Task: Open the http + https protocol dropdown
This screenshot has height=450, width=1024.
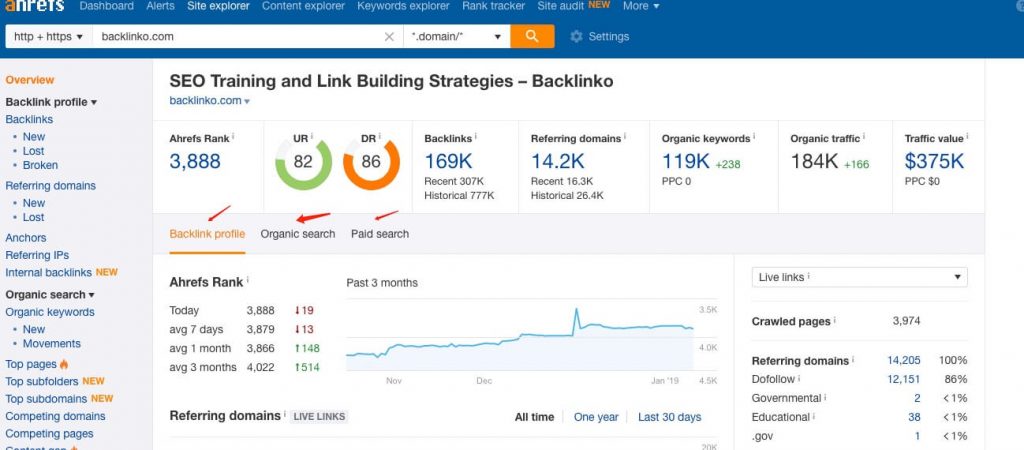Action: click(x=49, y=37)
